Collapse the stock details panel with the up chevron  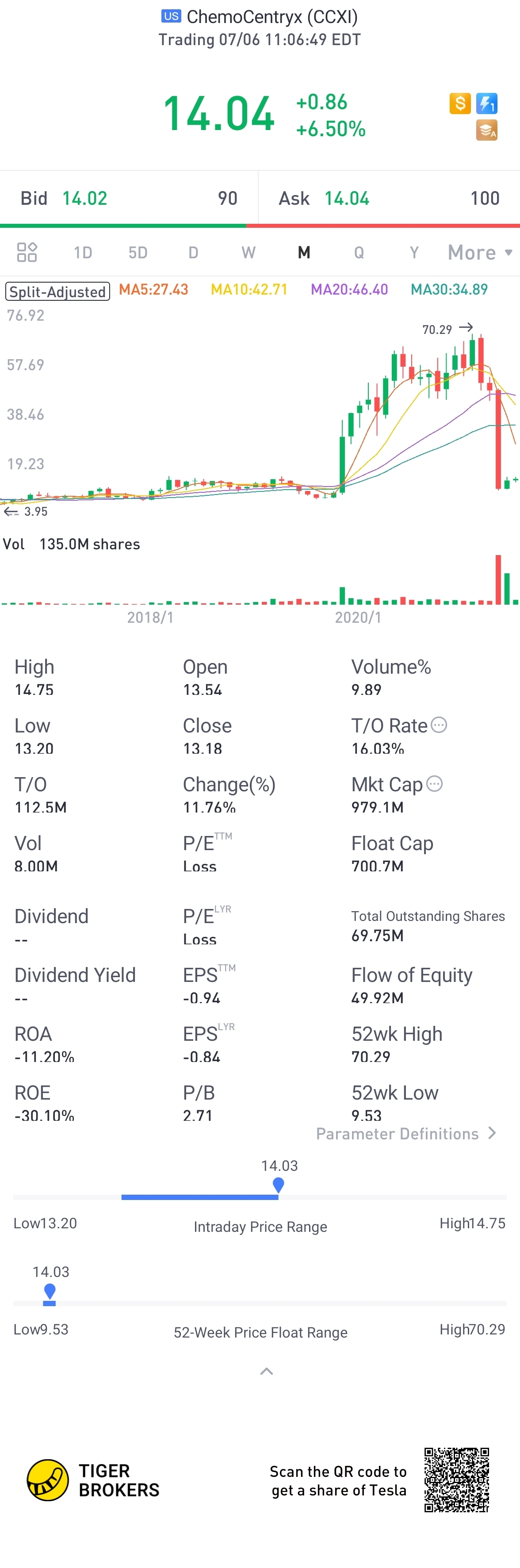(x=266, y=1371)
